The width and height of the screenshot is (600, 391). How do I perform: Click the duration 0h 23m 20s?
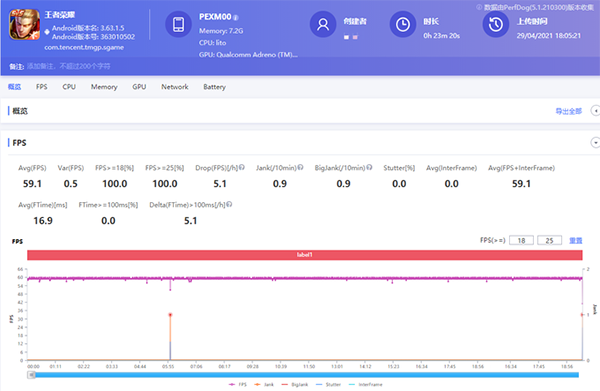[442, 36]
